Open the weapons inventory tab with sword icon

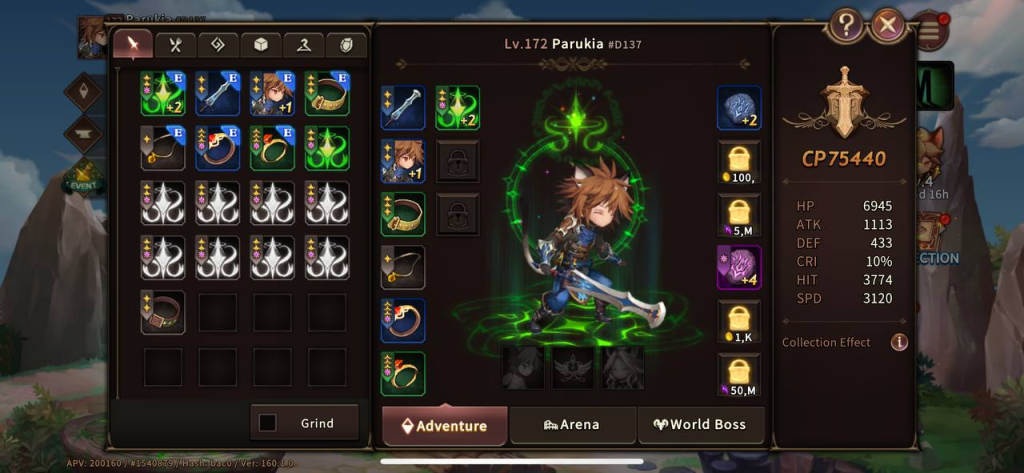133,44
